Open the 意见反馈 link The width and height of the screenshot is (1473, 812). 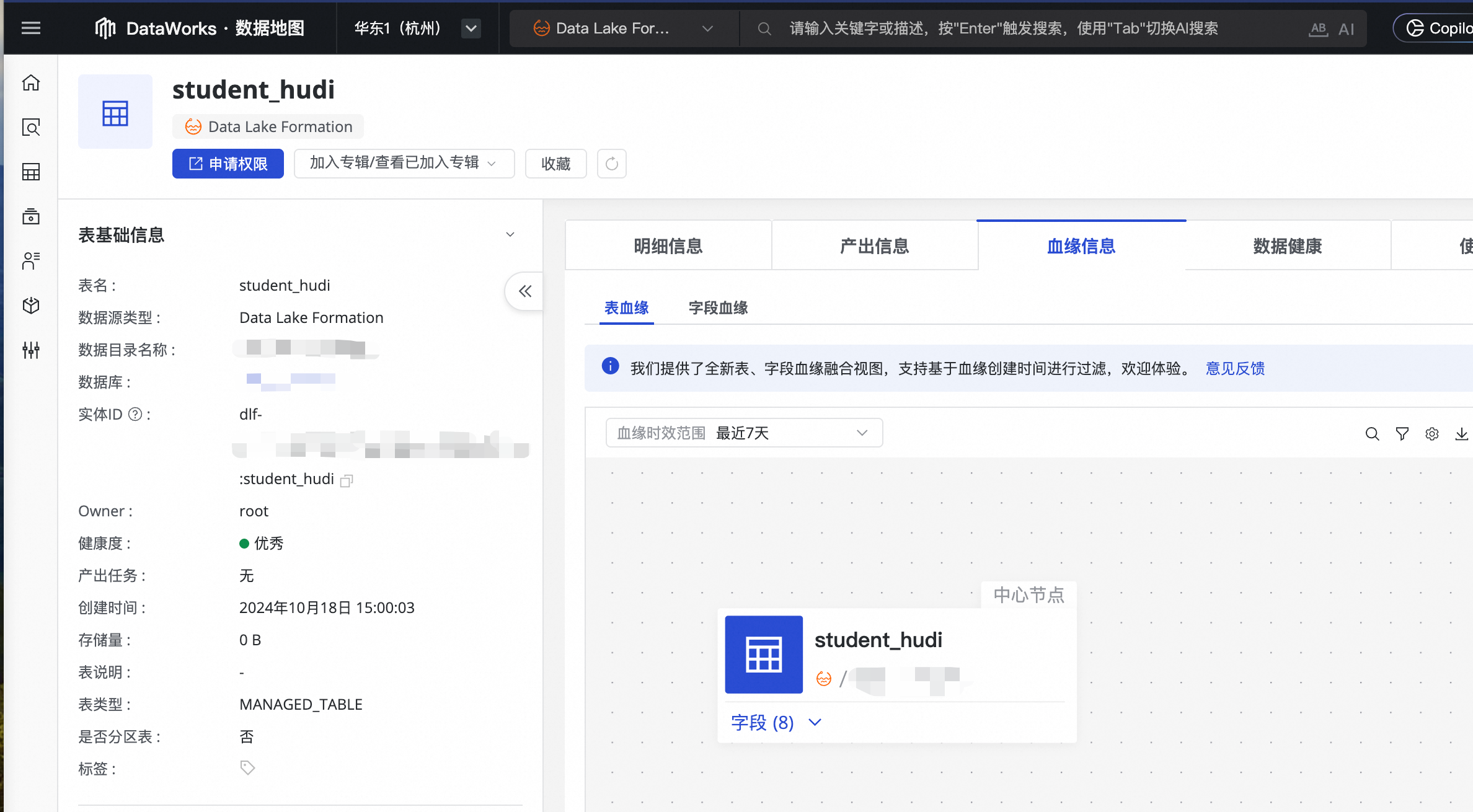(x=1235, y=369)
